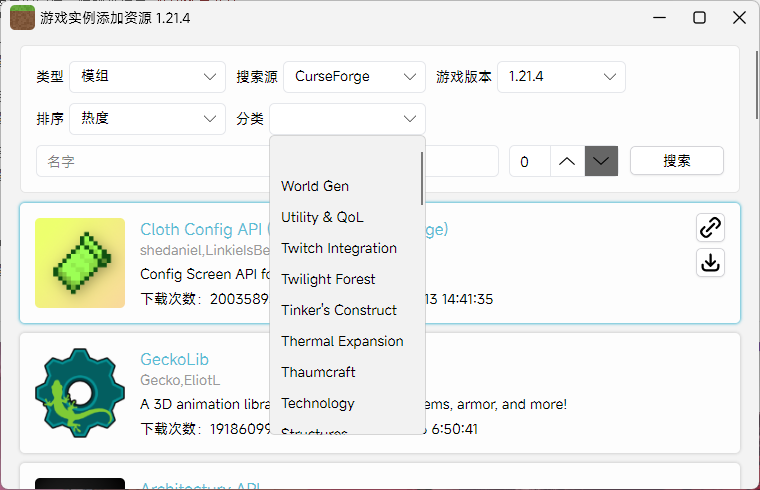Viewport: 760px width, 490px height.
Task: Choose Technology in the category list
Action: pos(318,403)
